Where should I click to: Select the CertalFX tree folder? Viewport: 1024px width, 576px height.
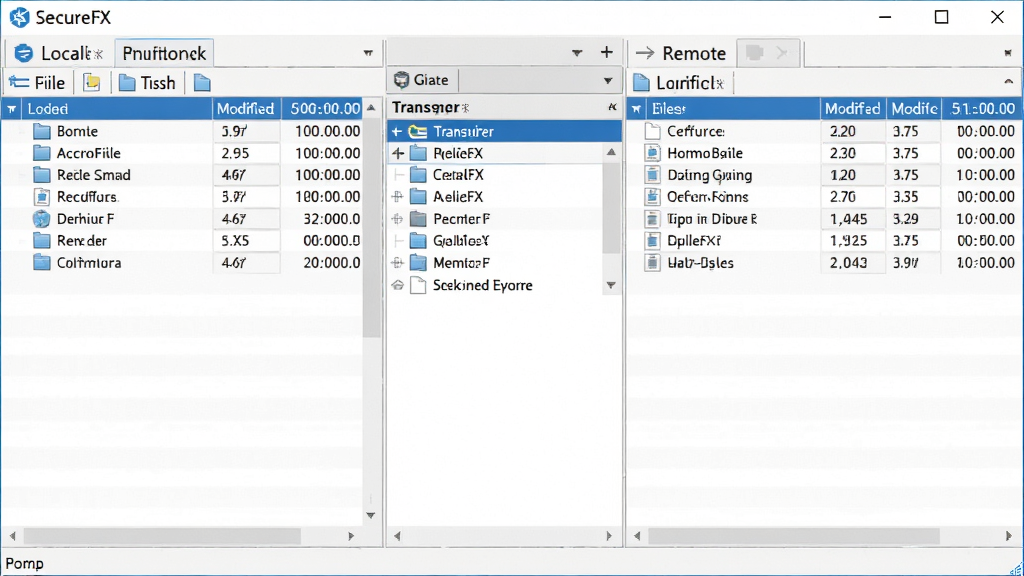click(458, 175)
